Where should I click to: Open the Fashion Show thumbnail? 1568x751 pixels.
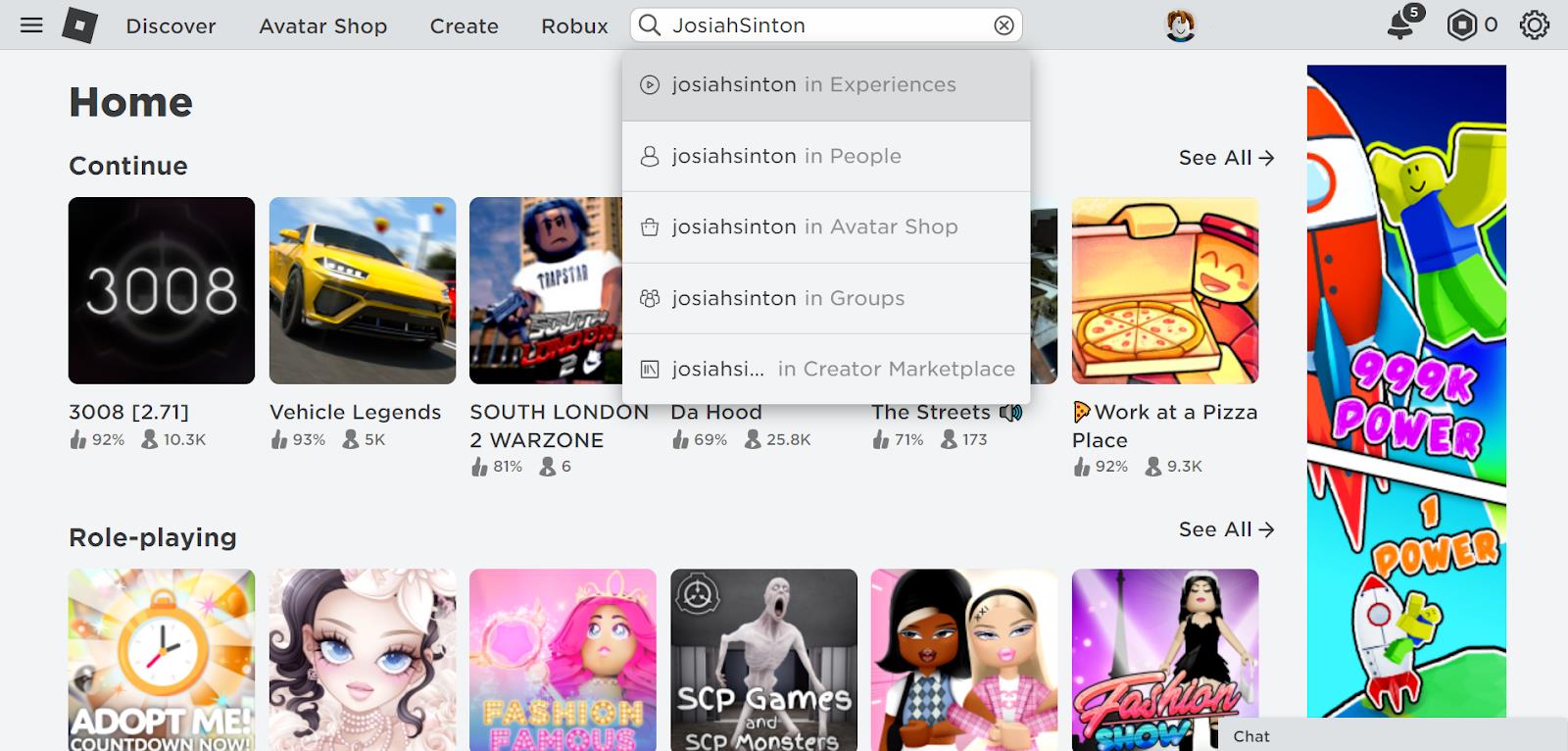coord(1165,660)
